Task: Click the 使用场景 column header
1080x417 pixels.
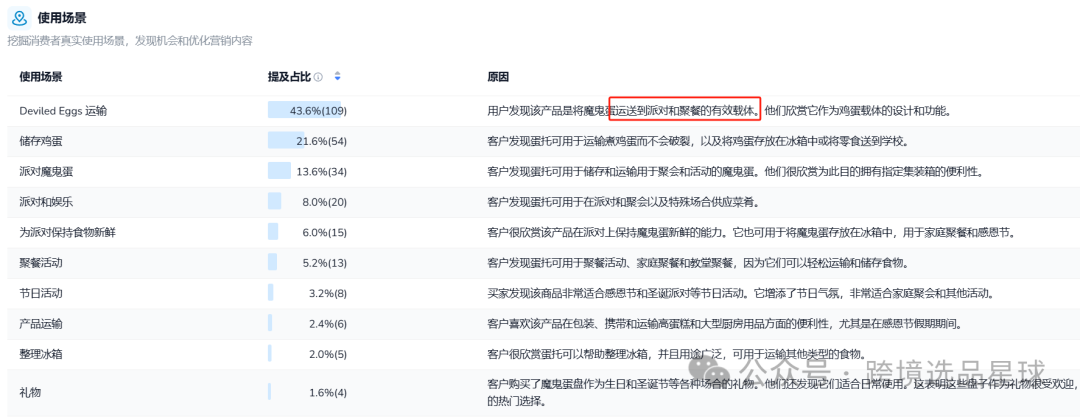Action: (41, 77)
